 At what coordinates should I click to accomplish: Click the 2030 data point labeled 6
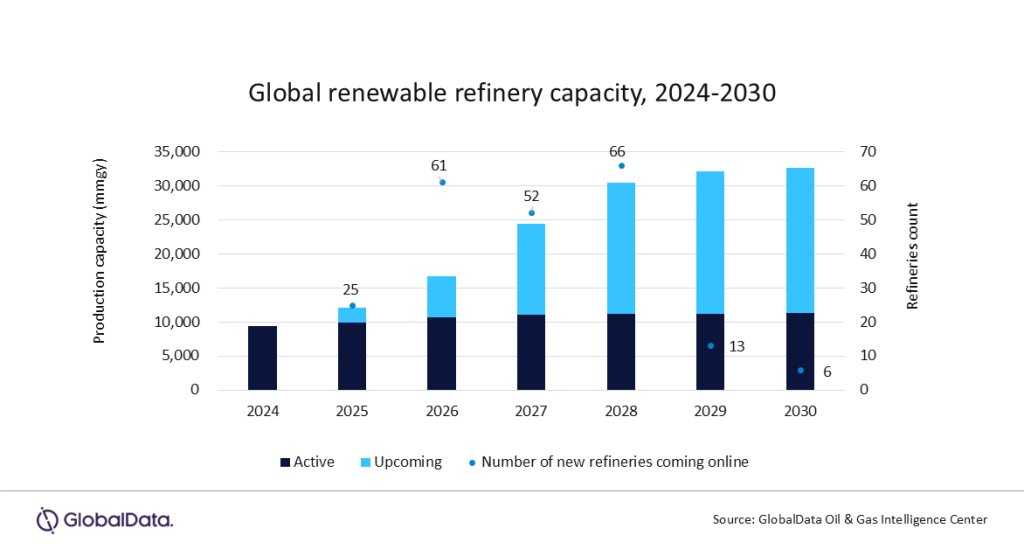pyautogui.click(x=800, y=370)
